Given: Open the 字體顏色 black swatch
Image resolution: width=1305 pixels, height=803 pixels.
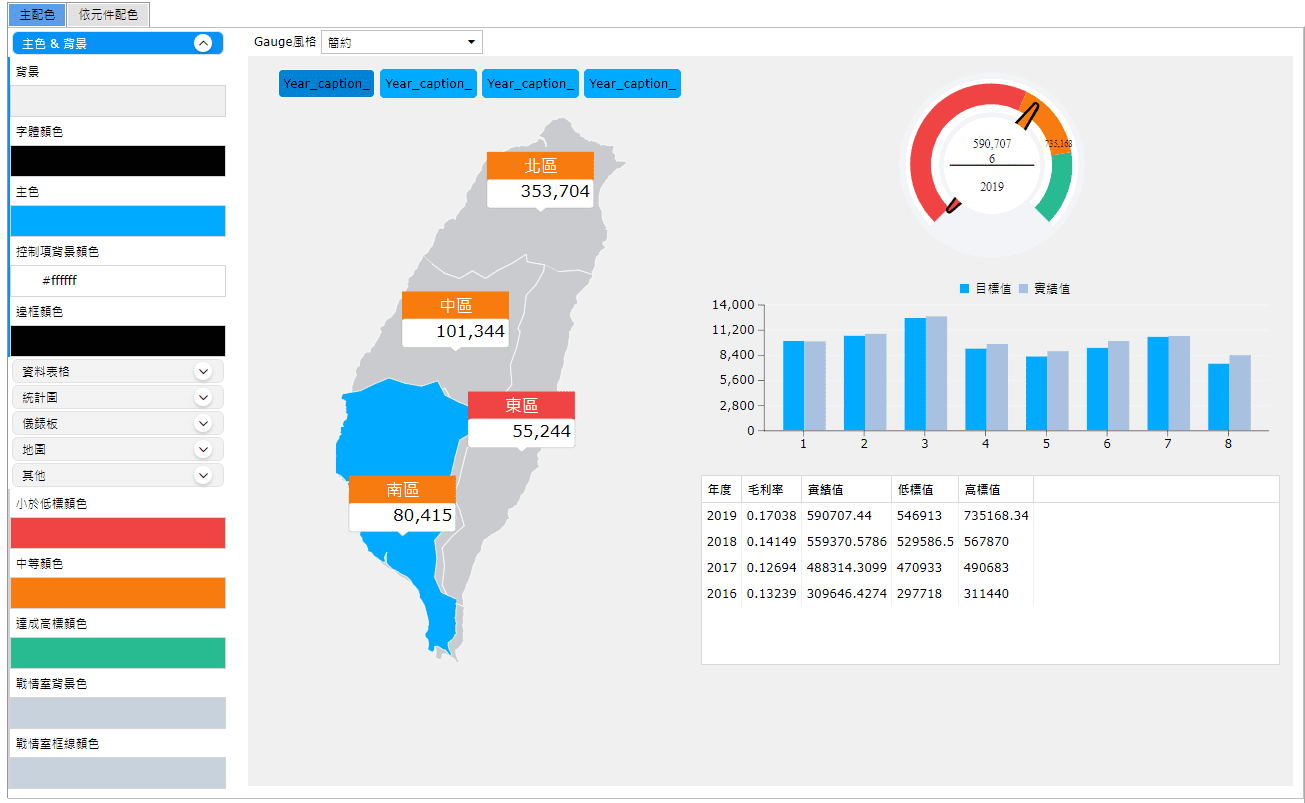Looking at the screenshot, I should click(118, 161).
